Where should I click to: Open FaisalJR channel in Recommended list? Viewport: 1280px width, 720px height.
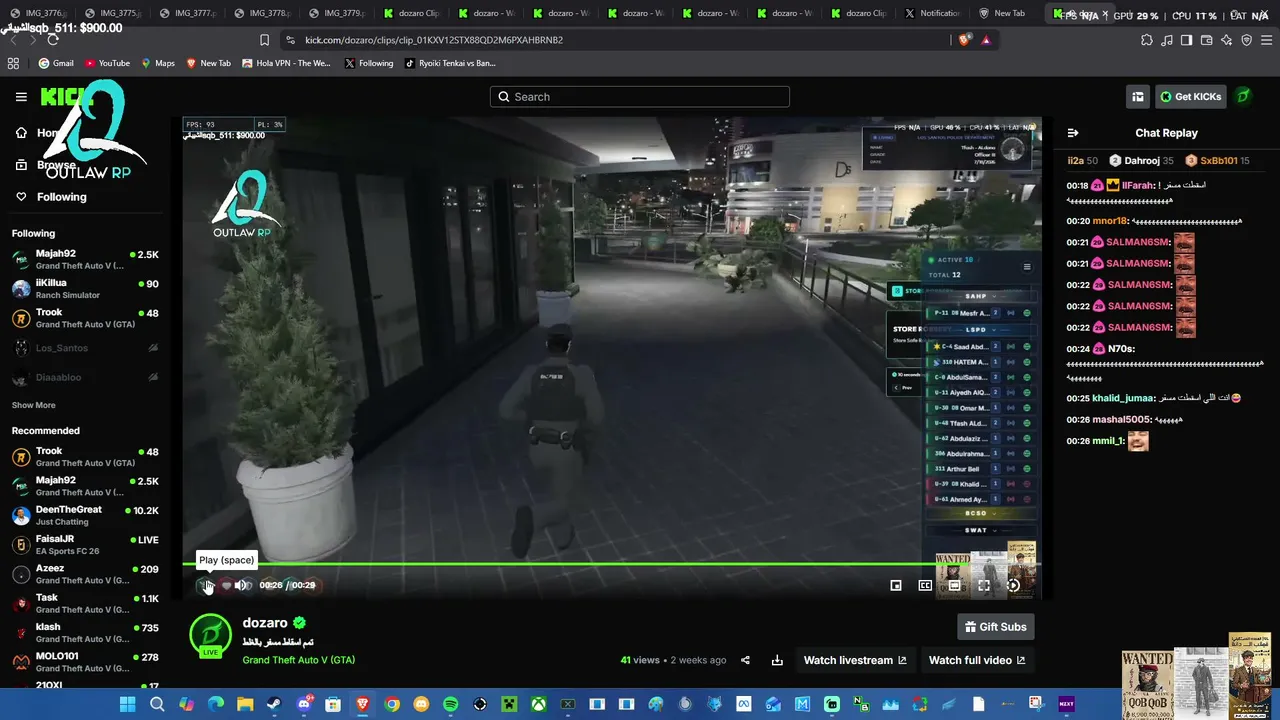[x=85, y=545]
